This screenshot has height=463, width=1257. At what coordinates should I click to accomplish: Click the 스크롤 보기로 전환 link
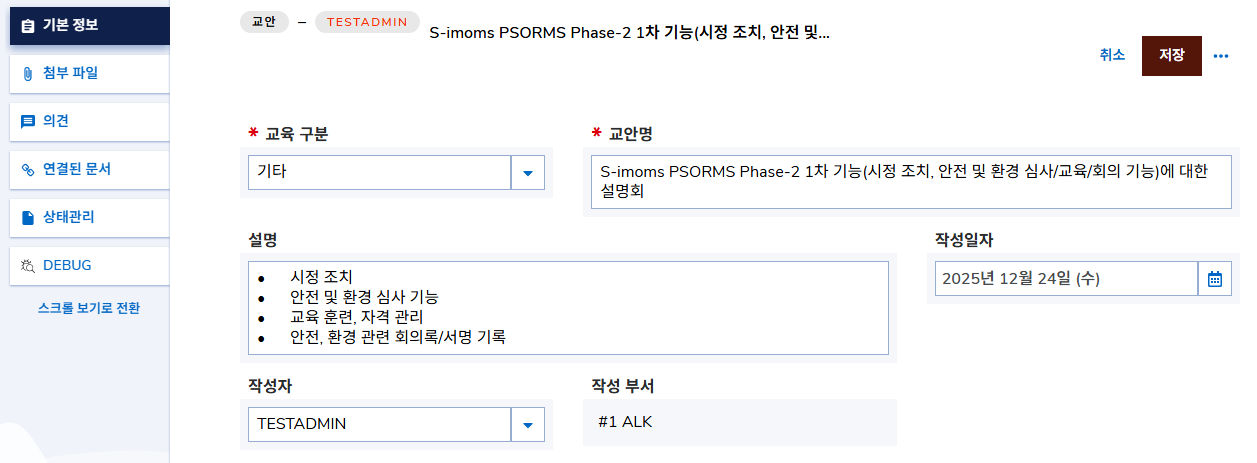coord(88,308)
